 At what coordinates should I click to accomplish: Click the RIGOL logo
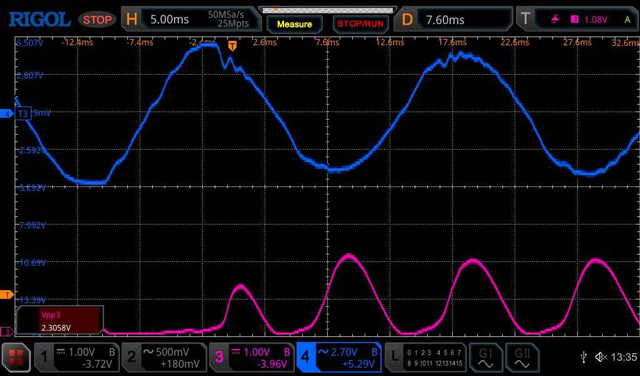(x=40, y=19)
